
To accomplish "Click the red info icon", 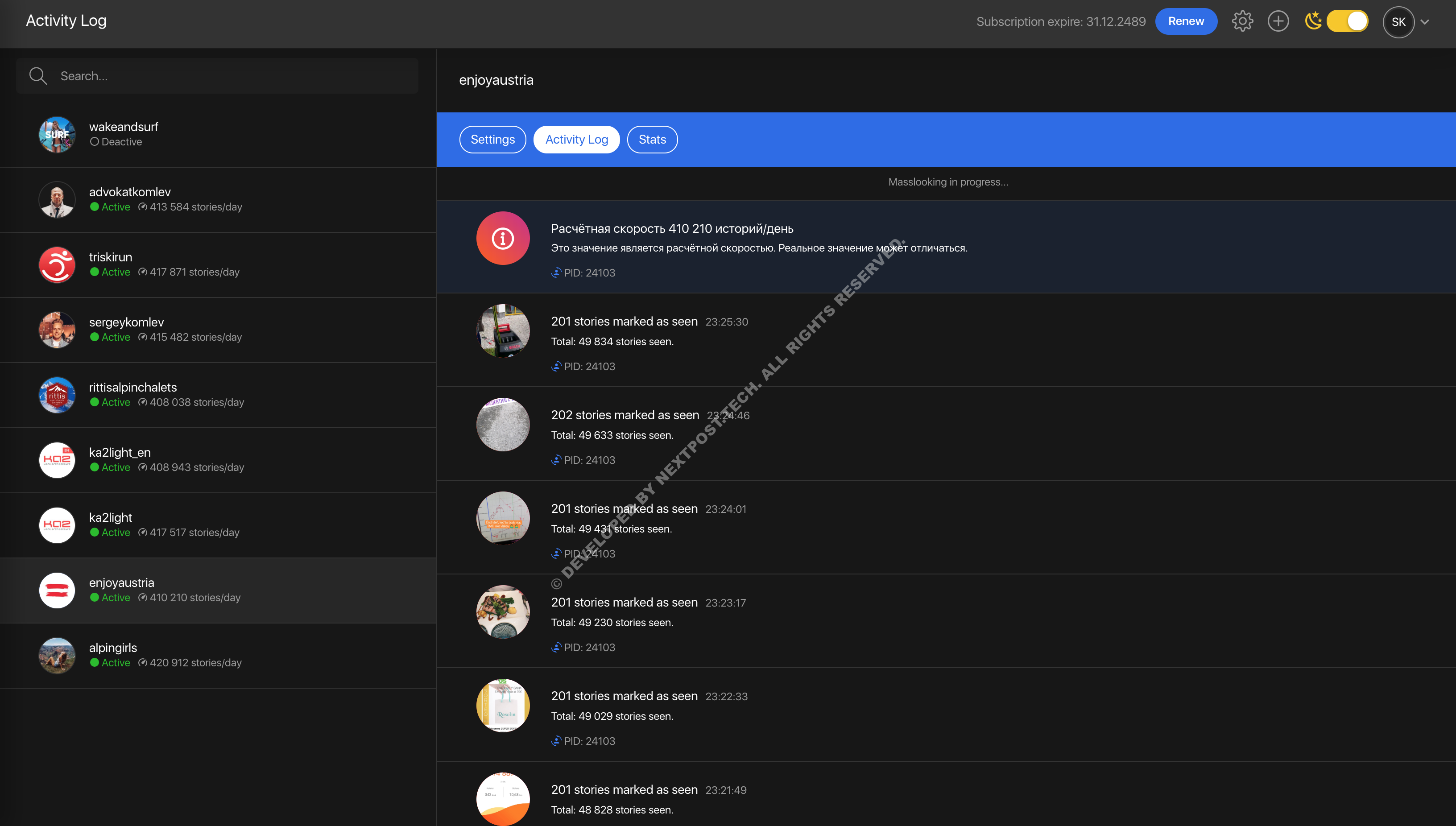I will click(x=503, y=238).
